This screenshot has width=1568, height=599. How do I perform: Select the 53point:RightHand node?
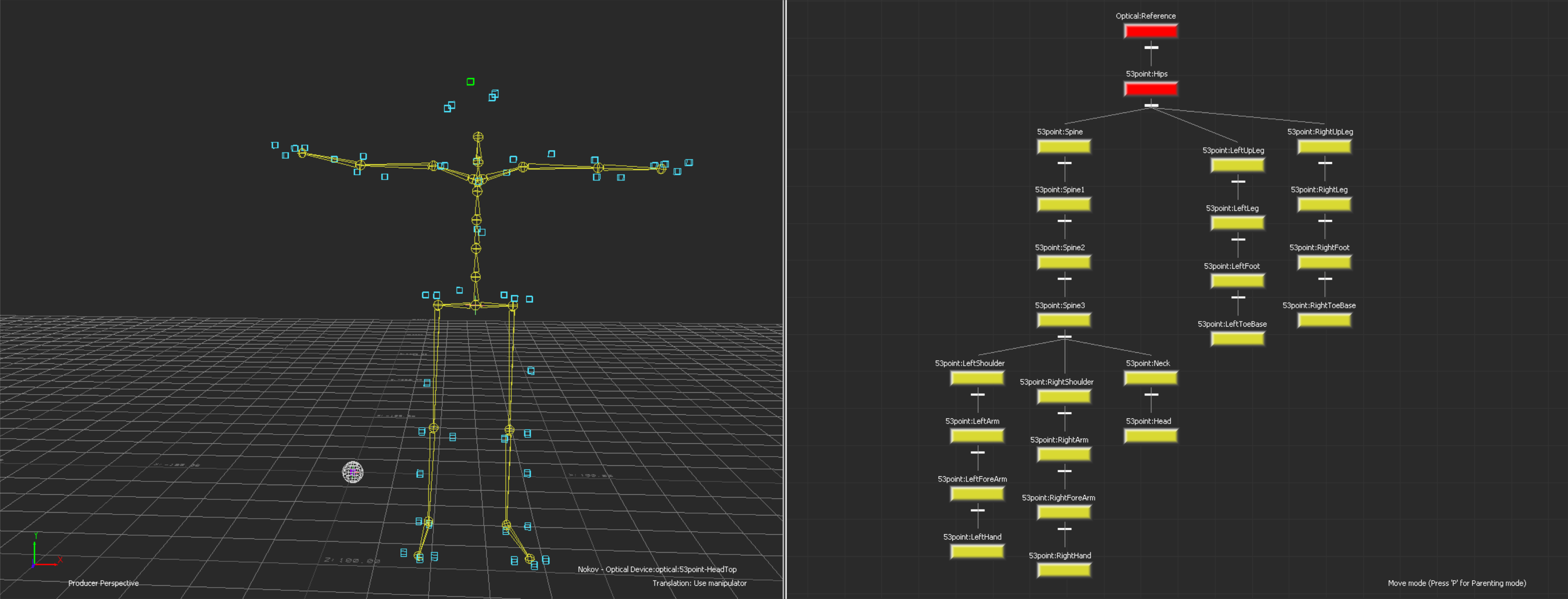[x=1064, y=571]
